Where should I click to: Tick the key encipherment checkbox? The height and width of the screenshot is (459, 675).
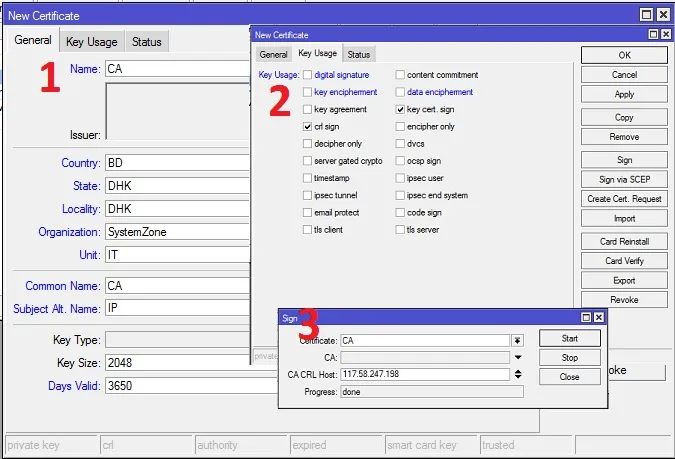click(307, 92)
